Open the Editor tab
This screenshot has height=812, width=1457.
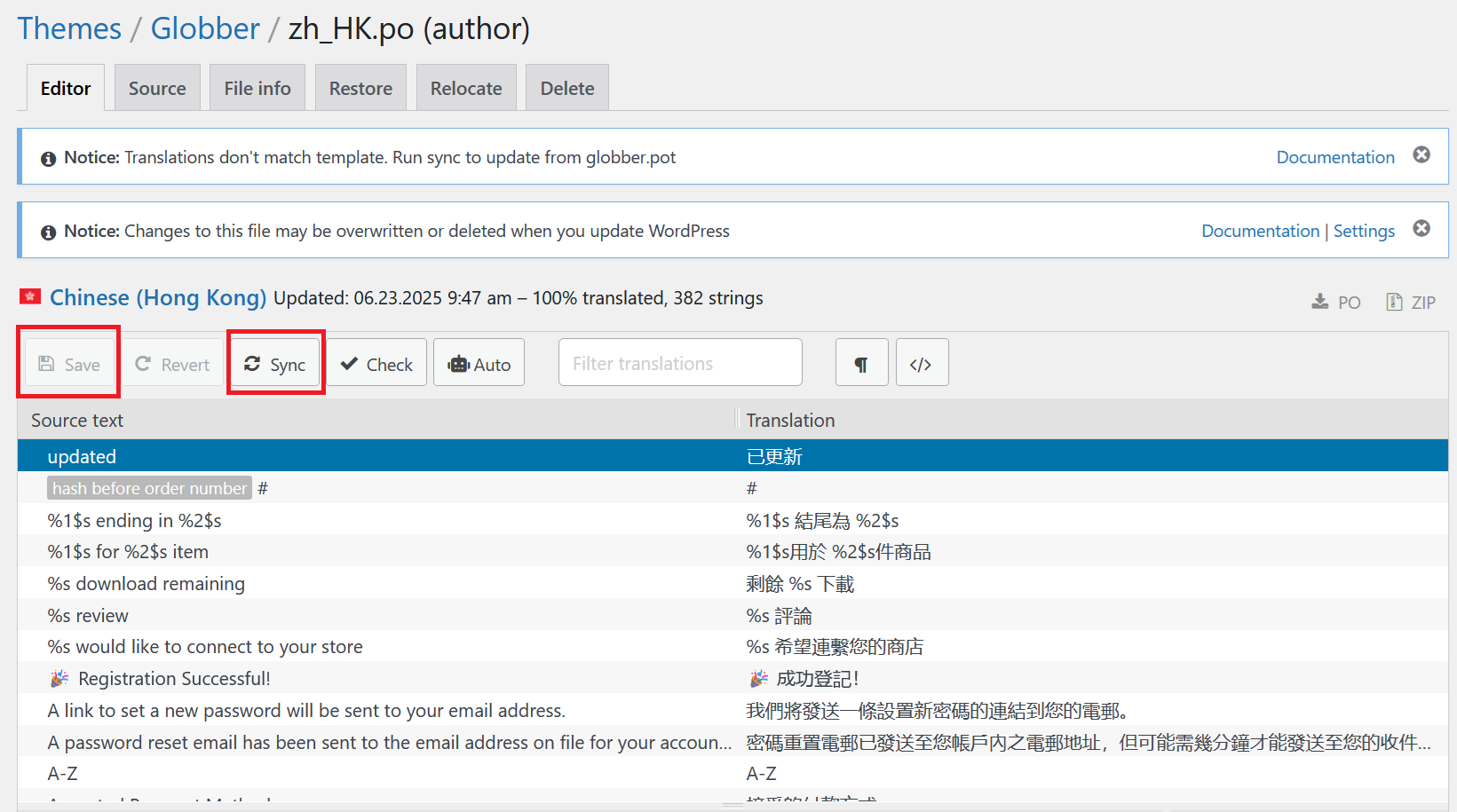[66, 88]
